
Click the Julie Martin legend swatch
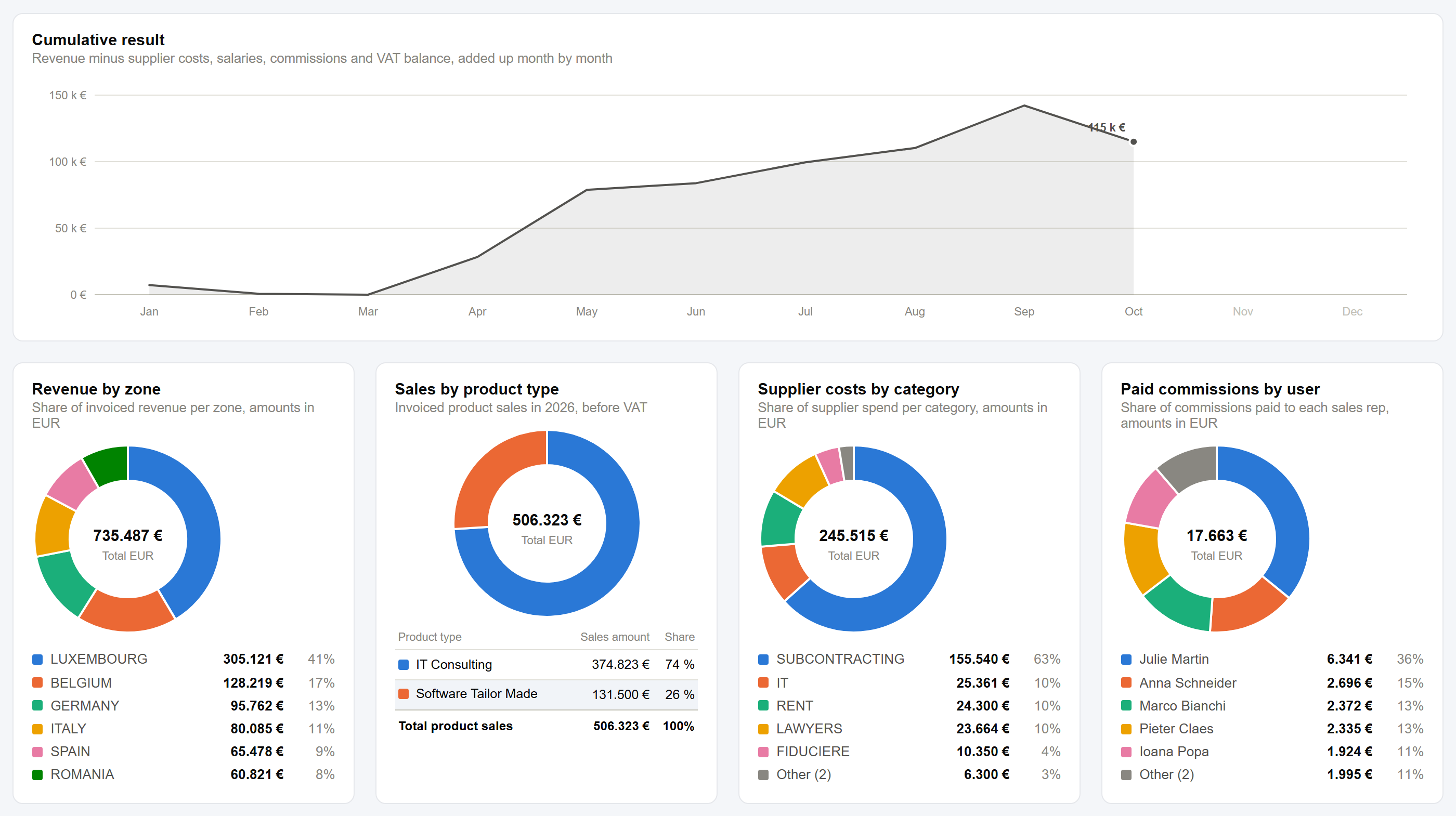(1126, 660)
